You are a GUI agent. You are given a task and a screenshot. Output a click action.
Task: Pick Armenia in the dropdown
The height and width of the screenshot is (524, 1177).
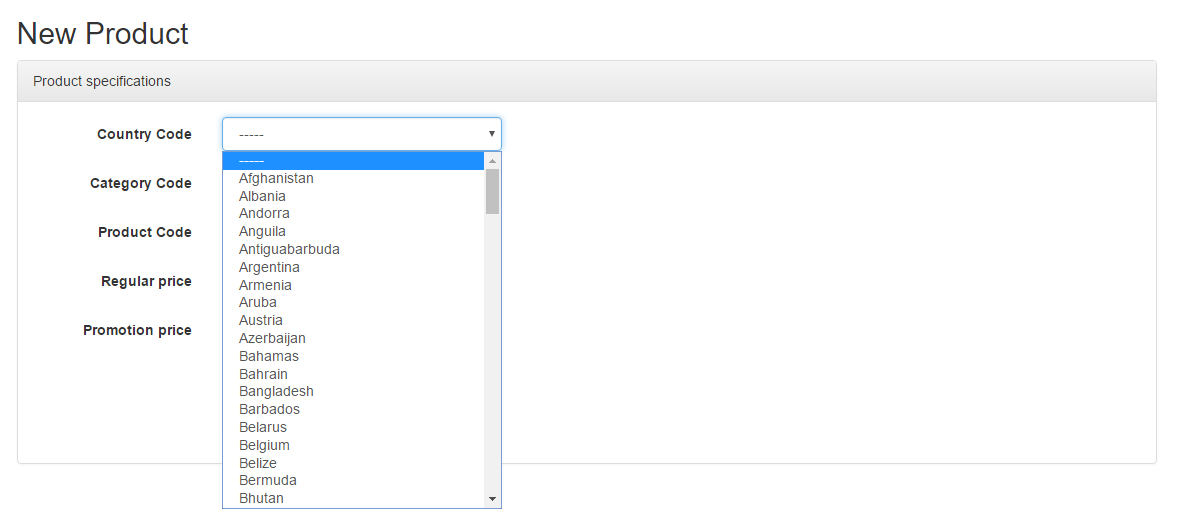354,285
